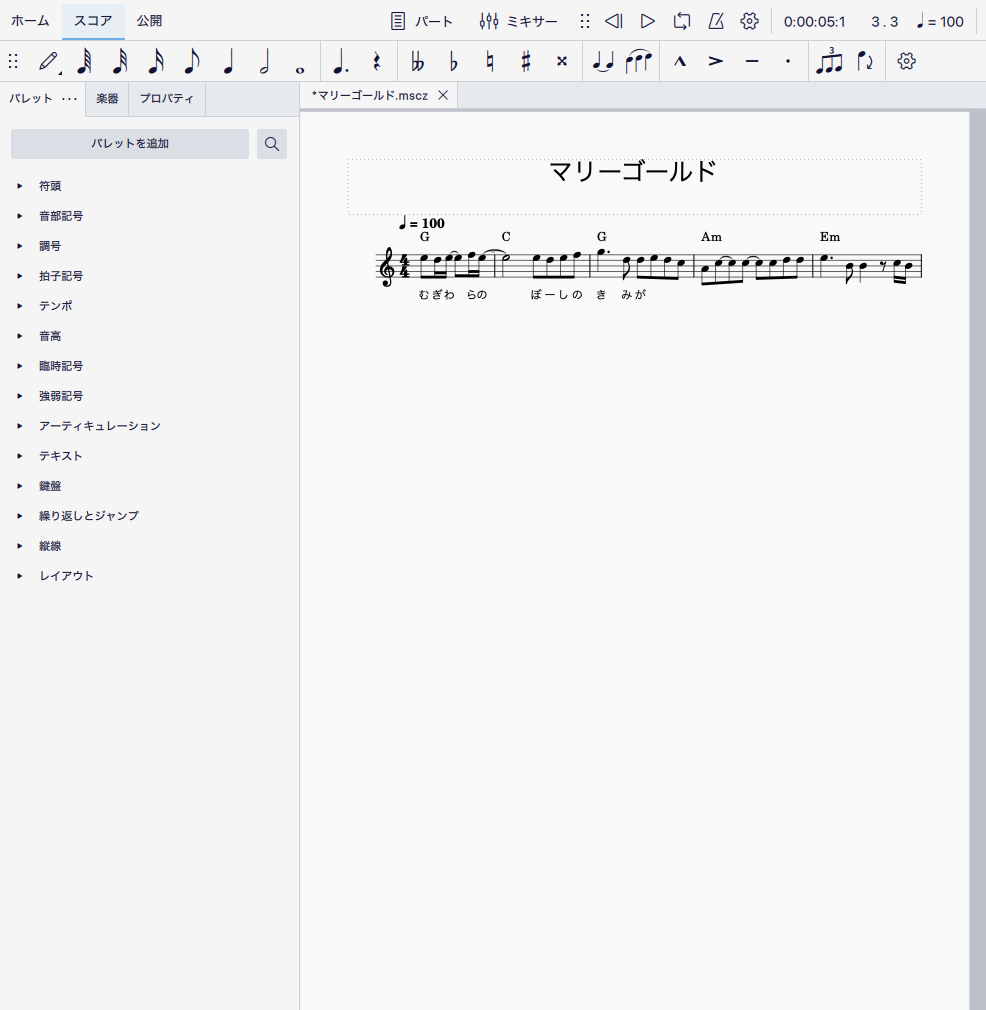Add marcato articulation
986x1010 pixels.
pos(680,61)
